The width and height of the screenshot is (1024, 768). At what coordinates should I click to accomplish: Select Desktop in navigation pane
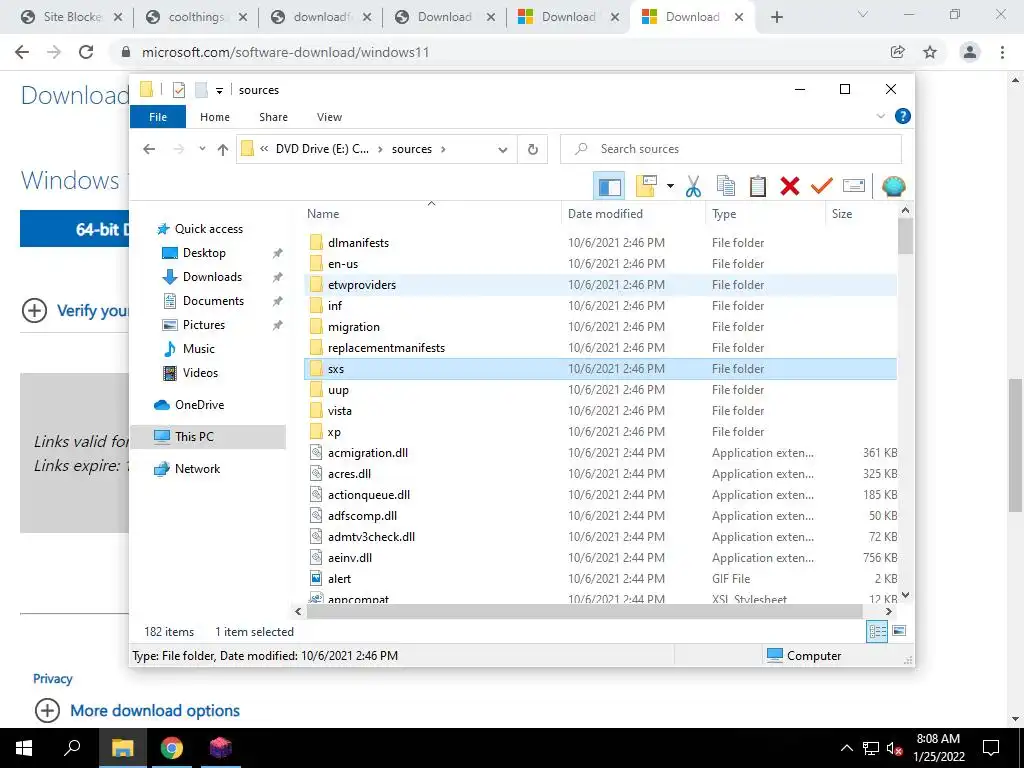(204, 253)
